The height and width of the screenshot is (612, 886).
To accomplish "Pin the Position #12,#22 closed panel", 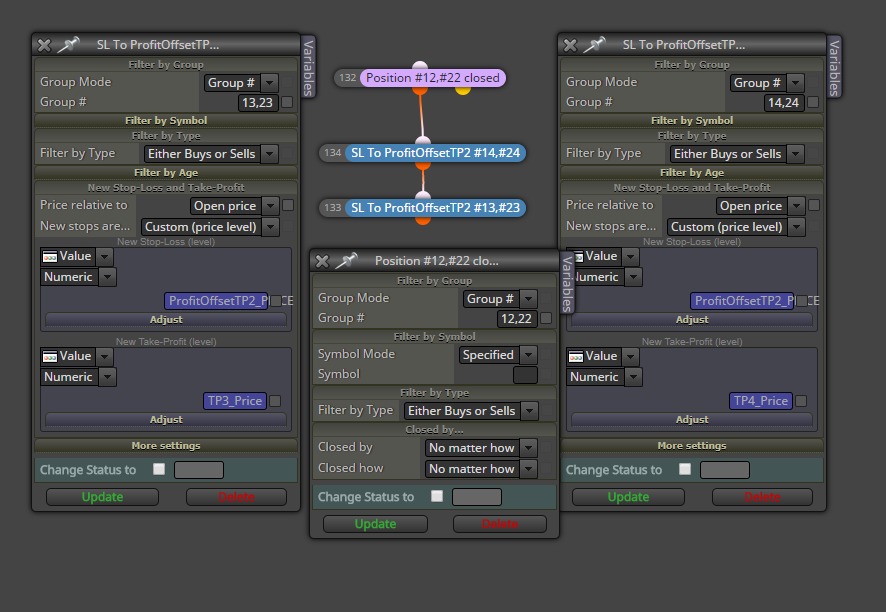I will (346, 261).
